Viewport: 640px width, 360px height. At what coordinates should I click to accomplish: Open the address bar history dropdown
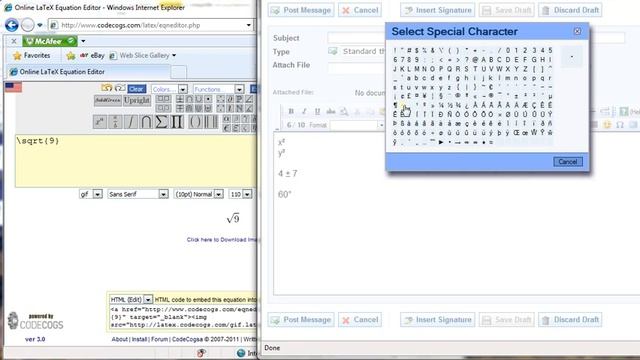click(249, 25)
